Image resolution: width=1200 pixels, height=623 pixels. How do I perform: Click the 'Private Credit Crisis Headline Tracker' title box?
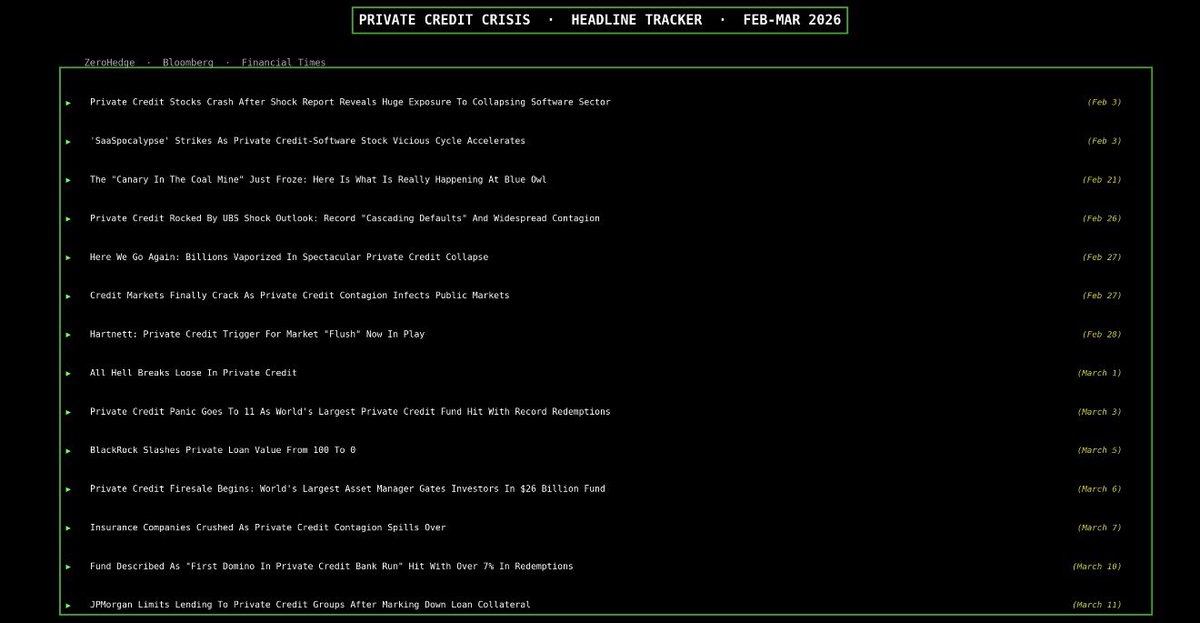click(x=600, y=20)
